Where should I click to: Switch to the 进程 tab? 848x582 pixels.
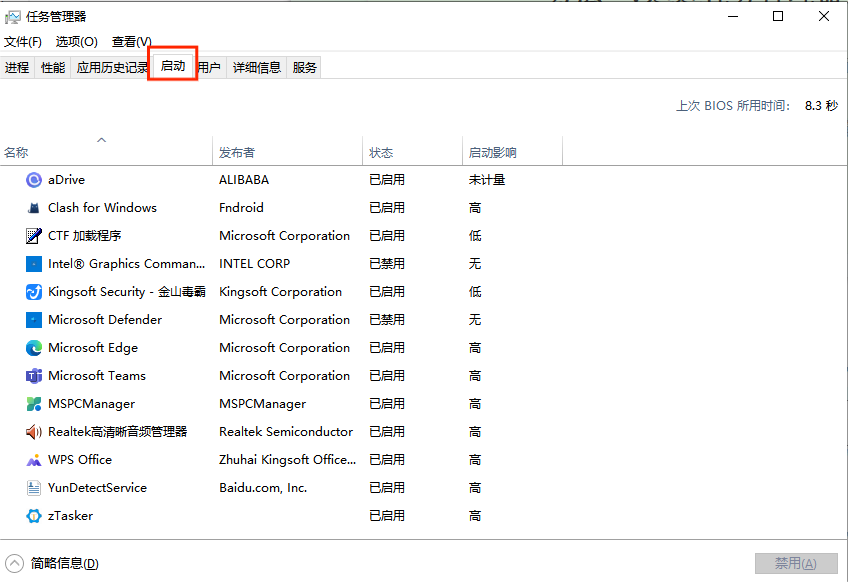pos(16,67)
